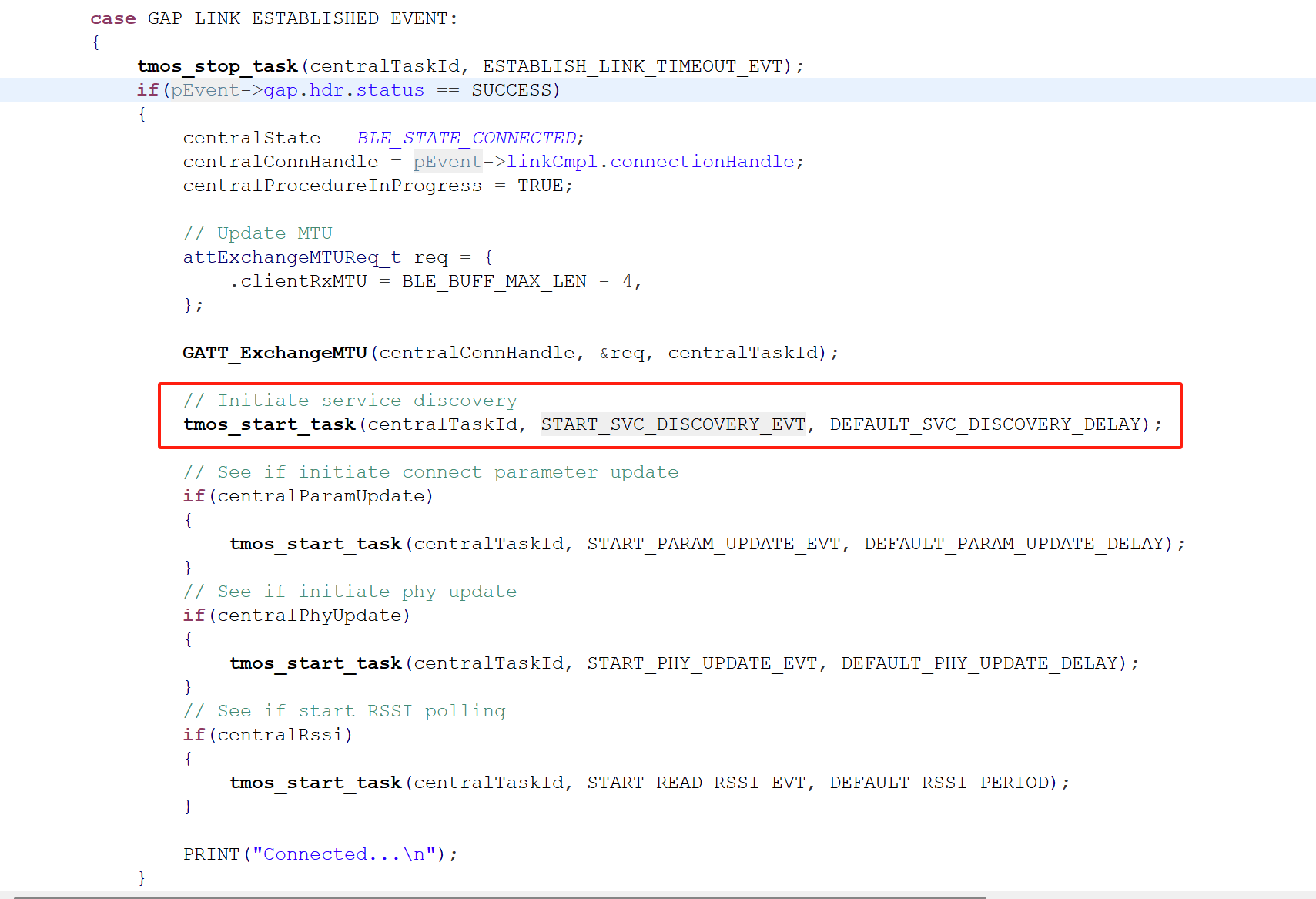The width and height of the screenshot is (1316, 899).
Task: Click centralPhyUpdate in the if condition
Action: point(310,616)
